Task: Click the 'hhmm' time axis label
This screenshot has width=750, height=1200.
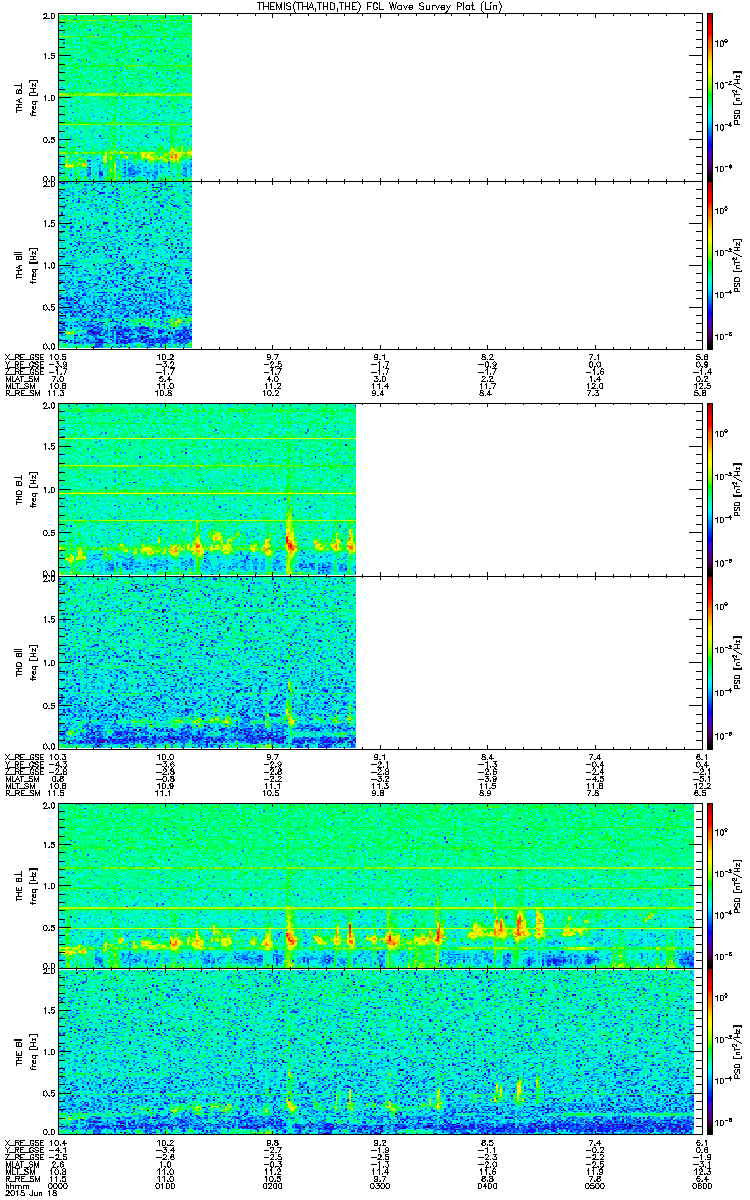Action: tap(15, 1186)
